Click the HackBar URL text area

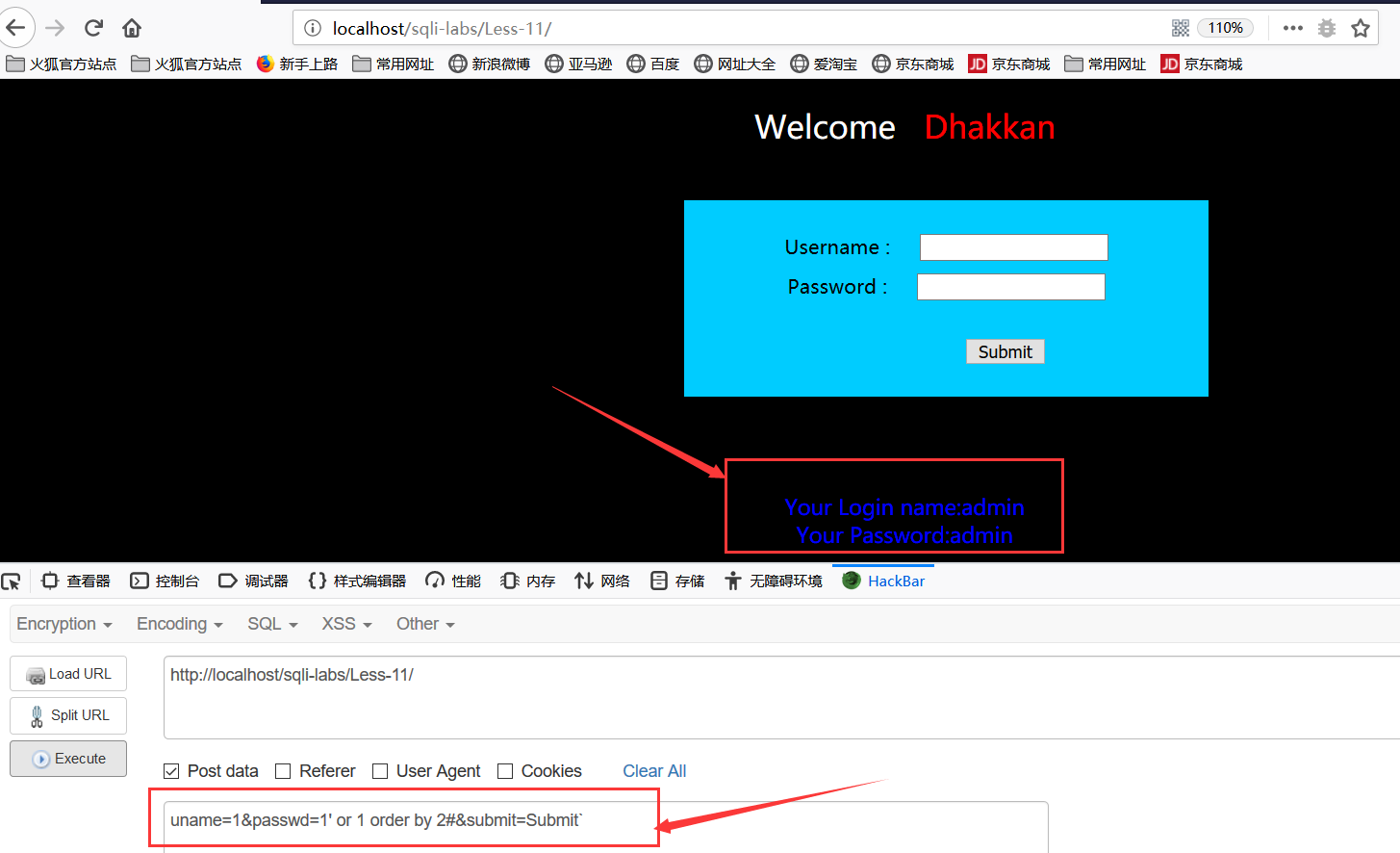tap(781, 697)
